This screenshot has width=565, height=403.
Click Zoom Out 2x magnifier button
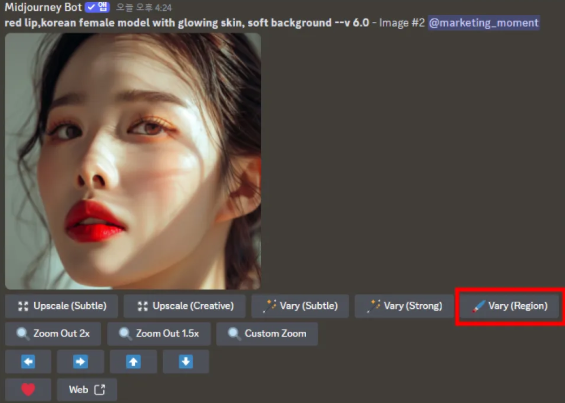tap(53, 334)
